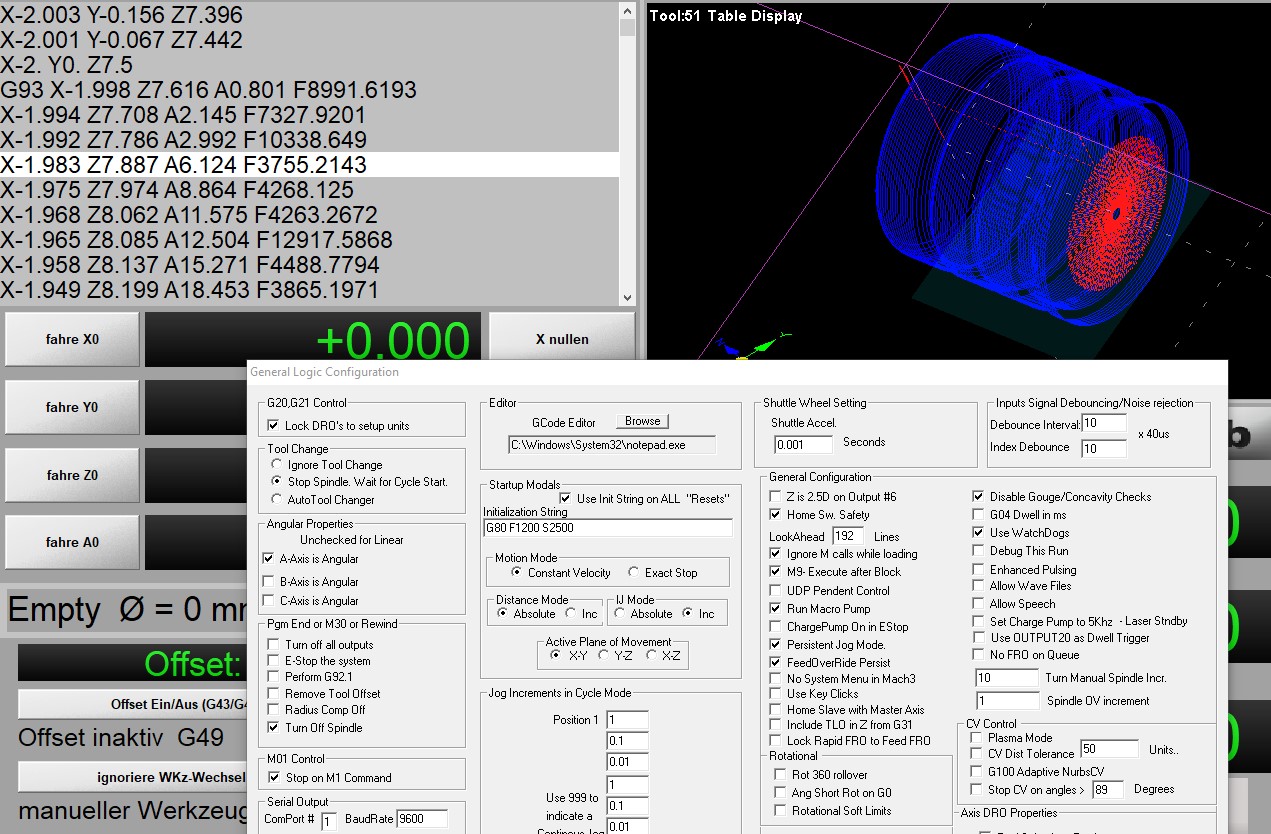Click 'Turn Manual Spindle Incr.' value field

[x=1007, y=678]
